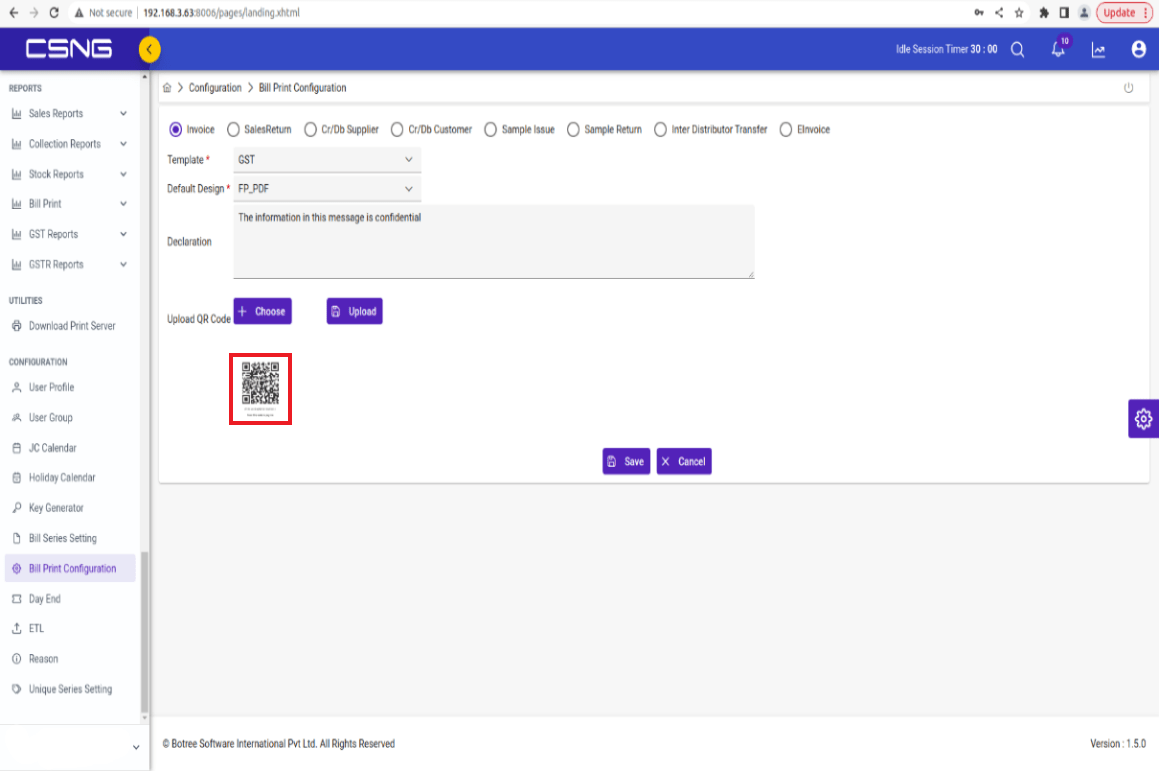This screenshot has height=771, width=1159.
Task: Click the power icon near breadcrumb
Action: pyautogui.click(x=1128, y=88)
